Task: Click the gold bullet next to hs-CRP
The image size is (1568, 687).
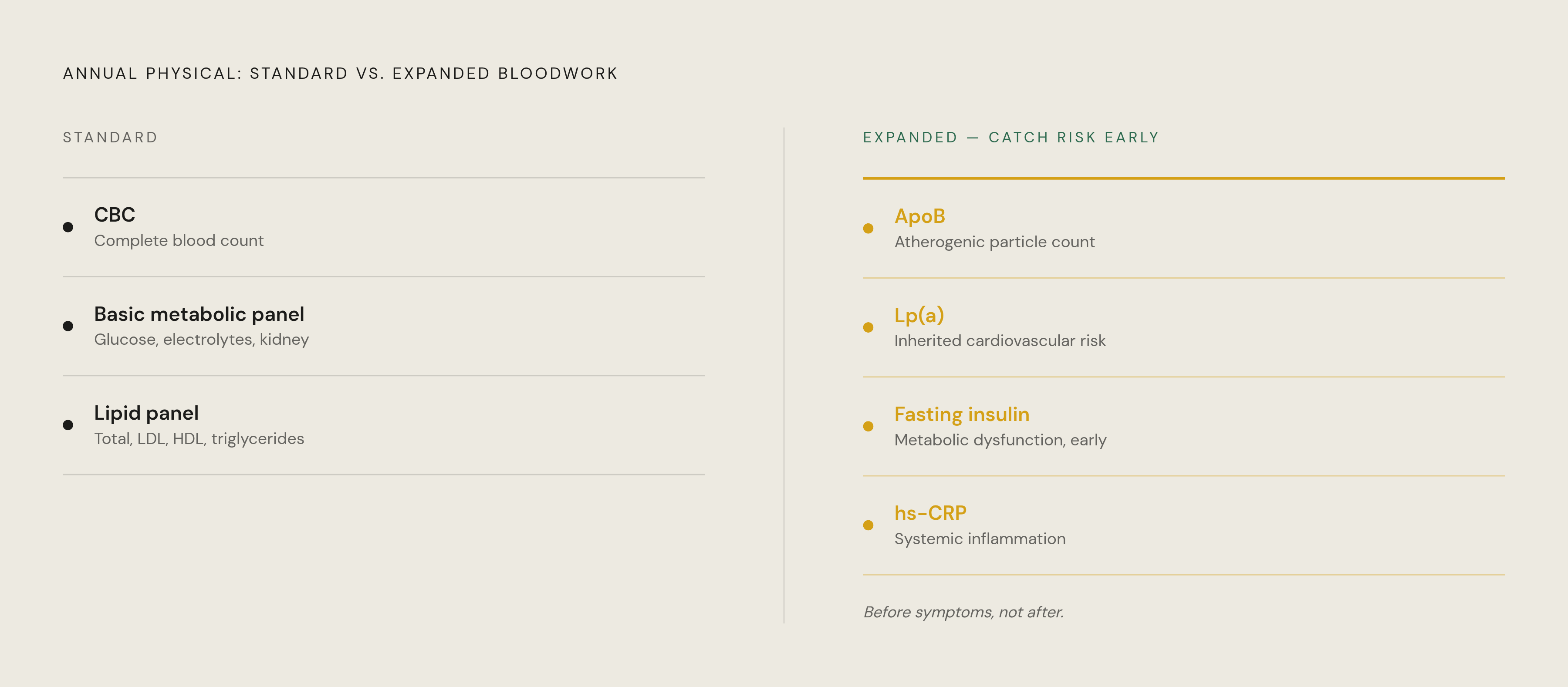Action: point(868,525)
